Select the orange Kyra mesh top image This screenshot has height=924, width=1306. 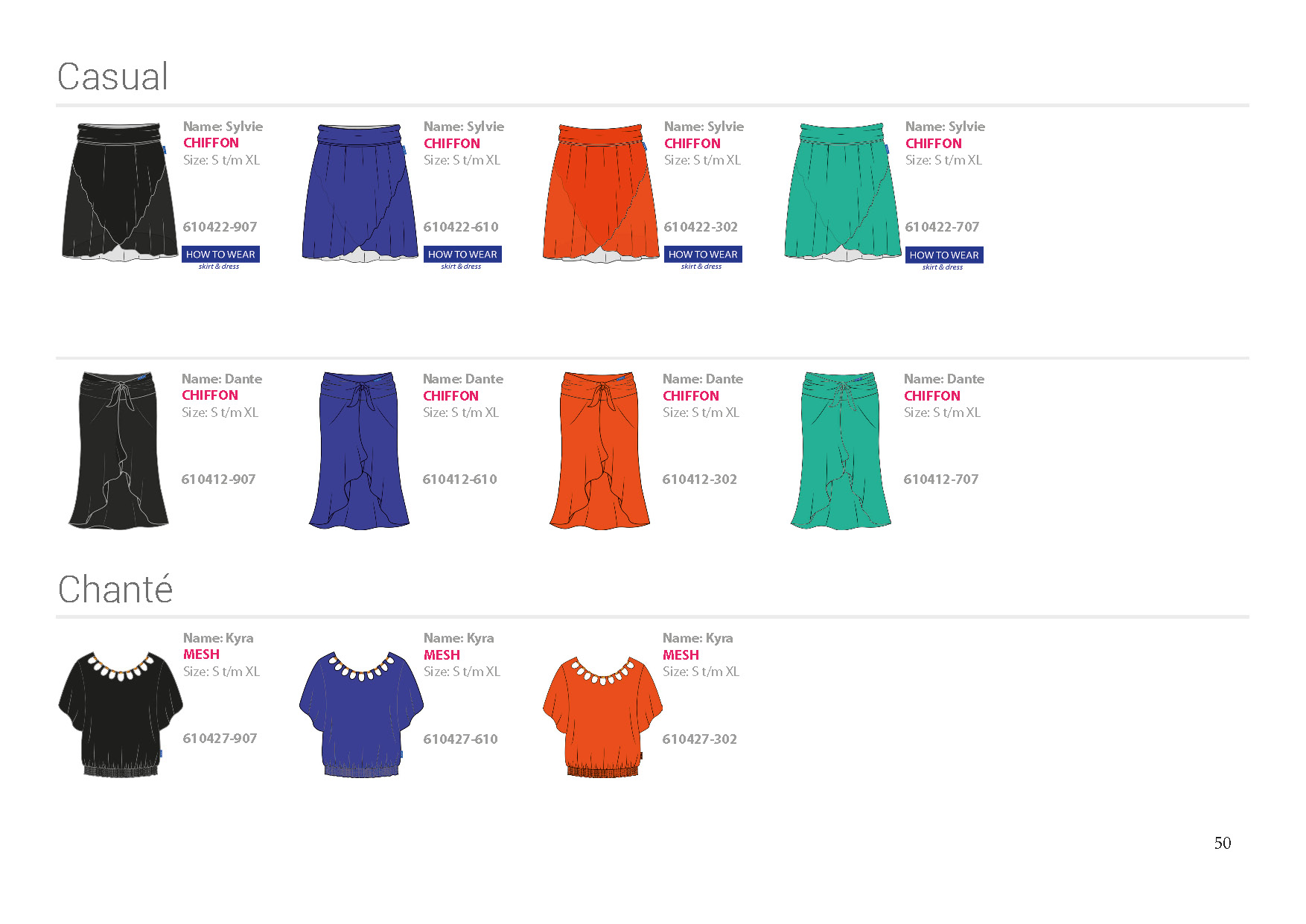603,716
